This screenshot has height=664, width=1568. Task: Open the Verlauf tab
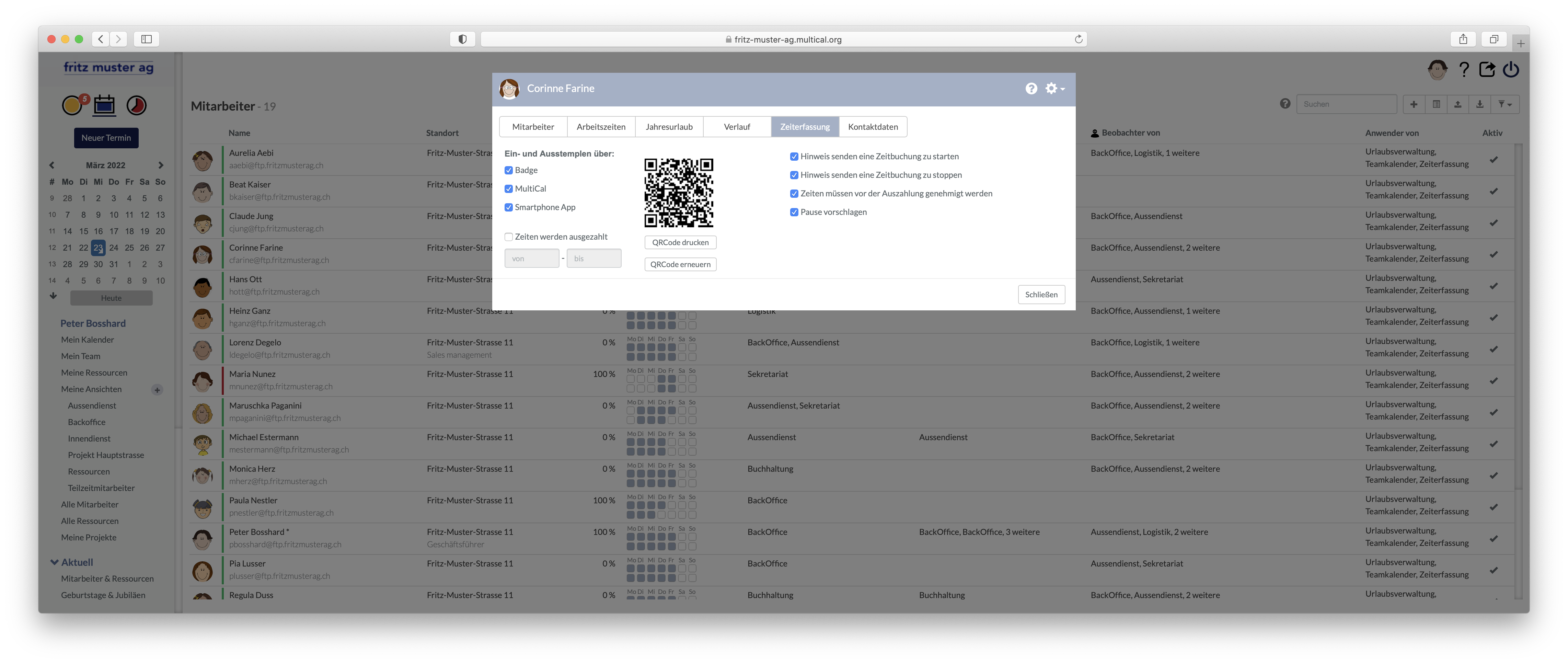click(737, 127)
